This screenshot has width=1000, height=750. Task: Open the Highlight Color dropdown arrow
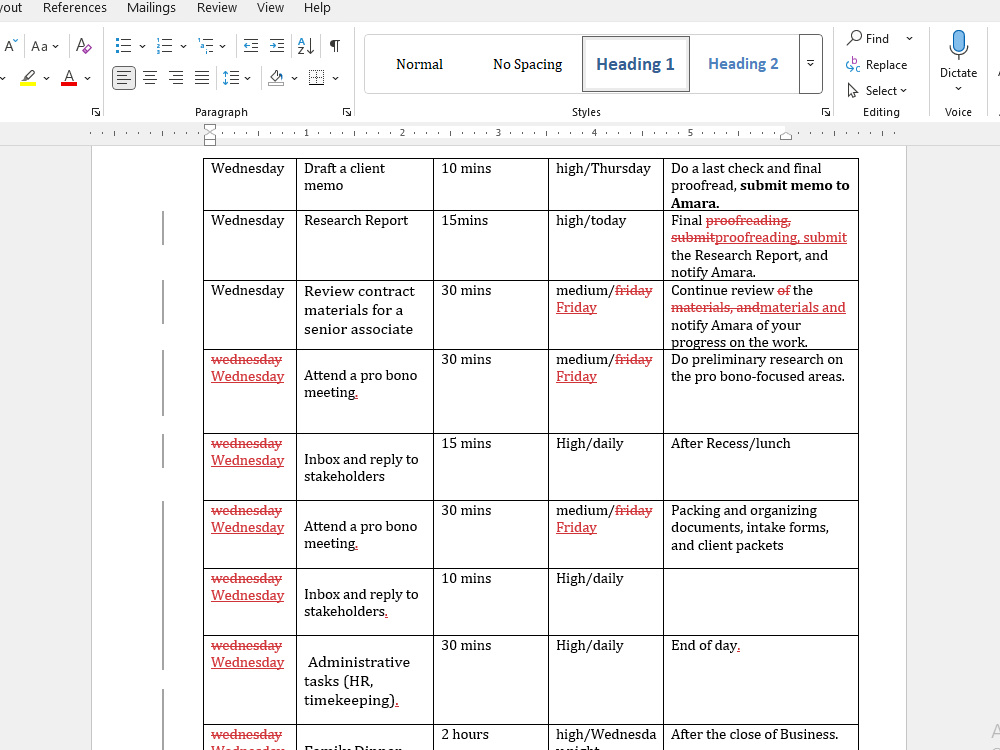tap(46, 78)
